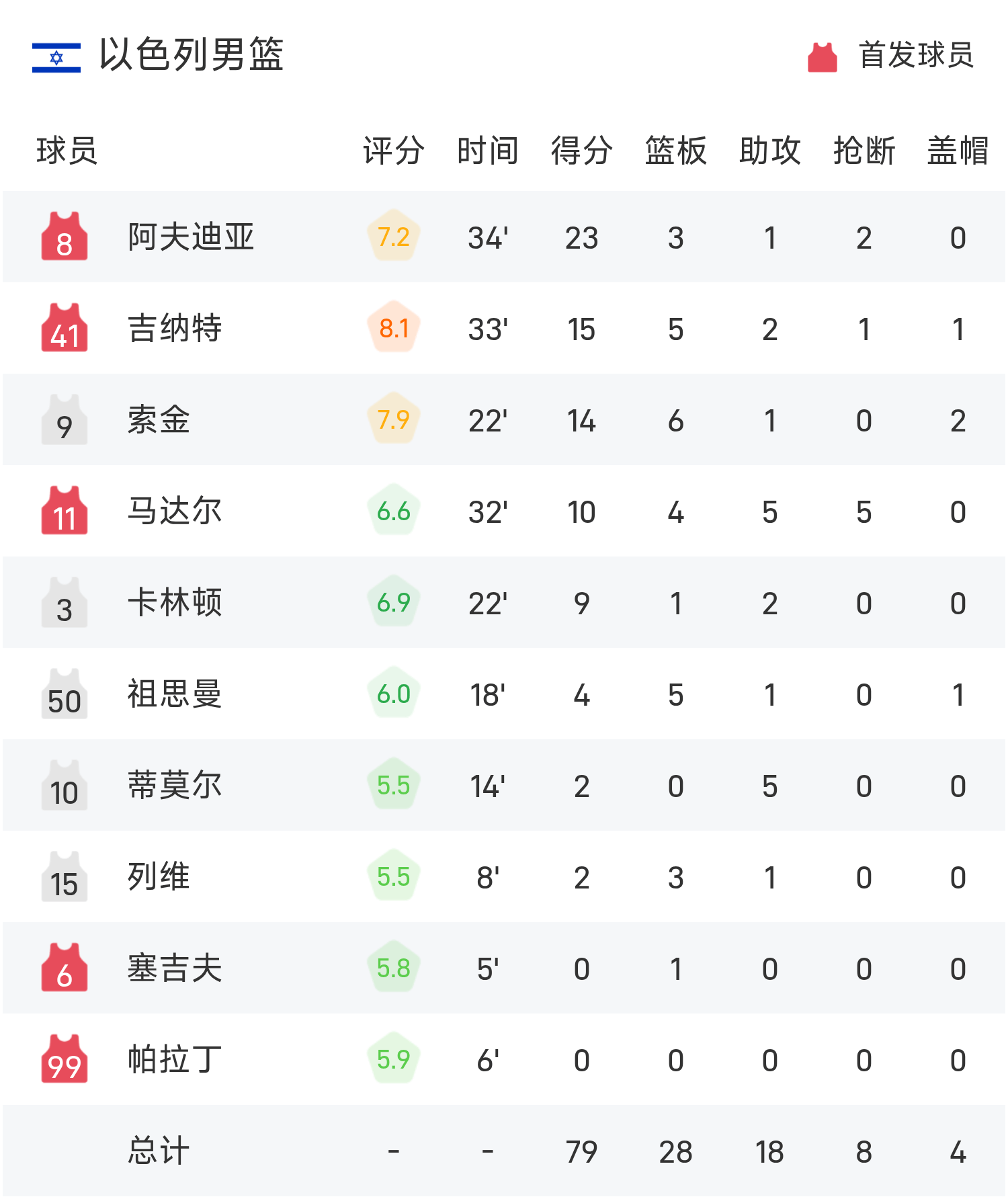
Task: Click the 7.2 rating badge for 阿夫迪亚
Action: (394, 237)
